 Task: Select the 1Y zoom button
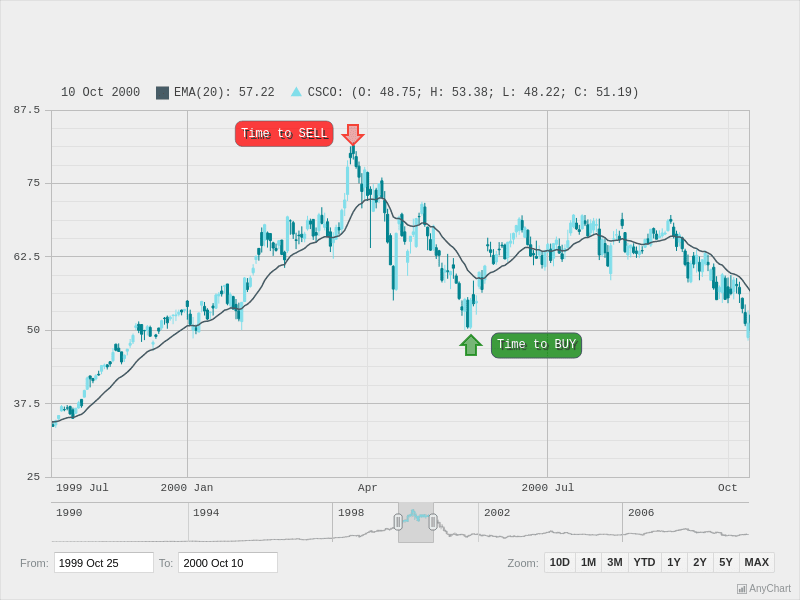click(x=674, y=562)
